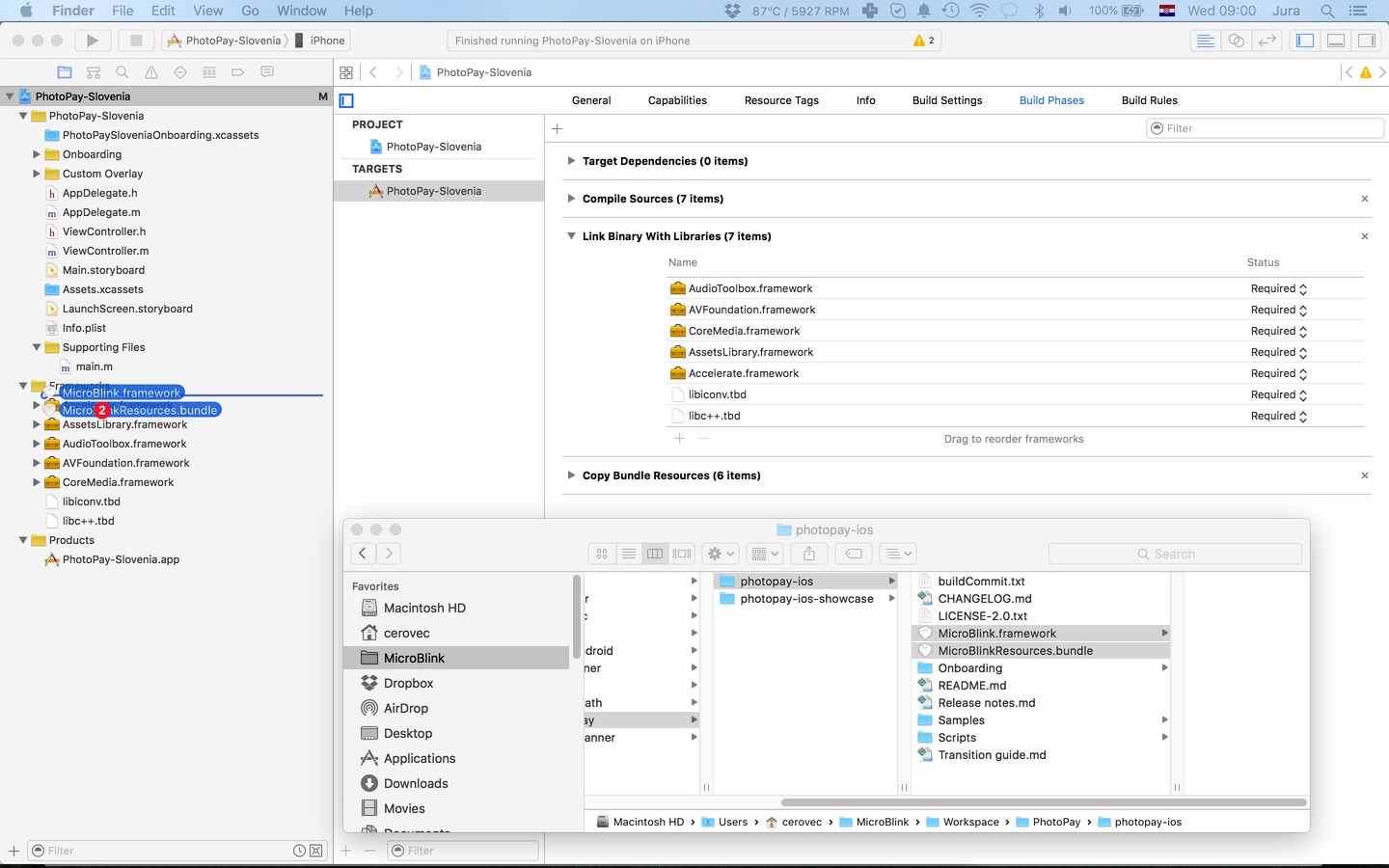Click the navigator Filter field
Image resolution: width=1389 pixels, height=868 pixels.
176,851
